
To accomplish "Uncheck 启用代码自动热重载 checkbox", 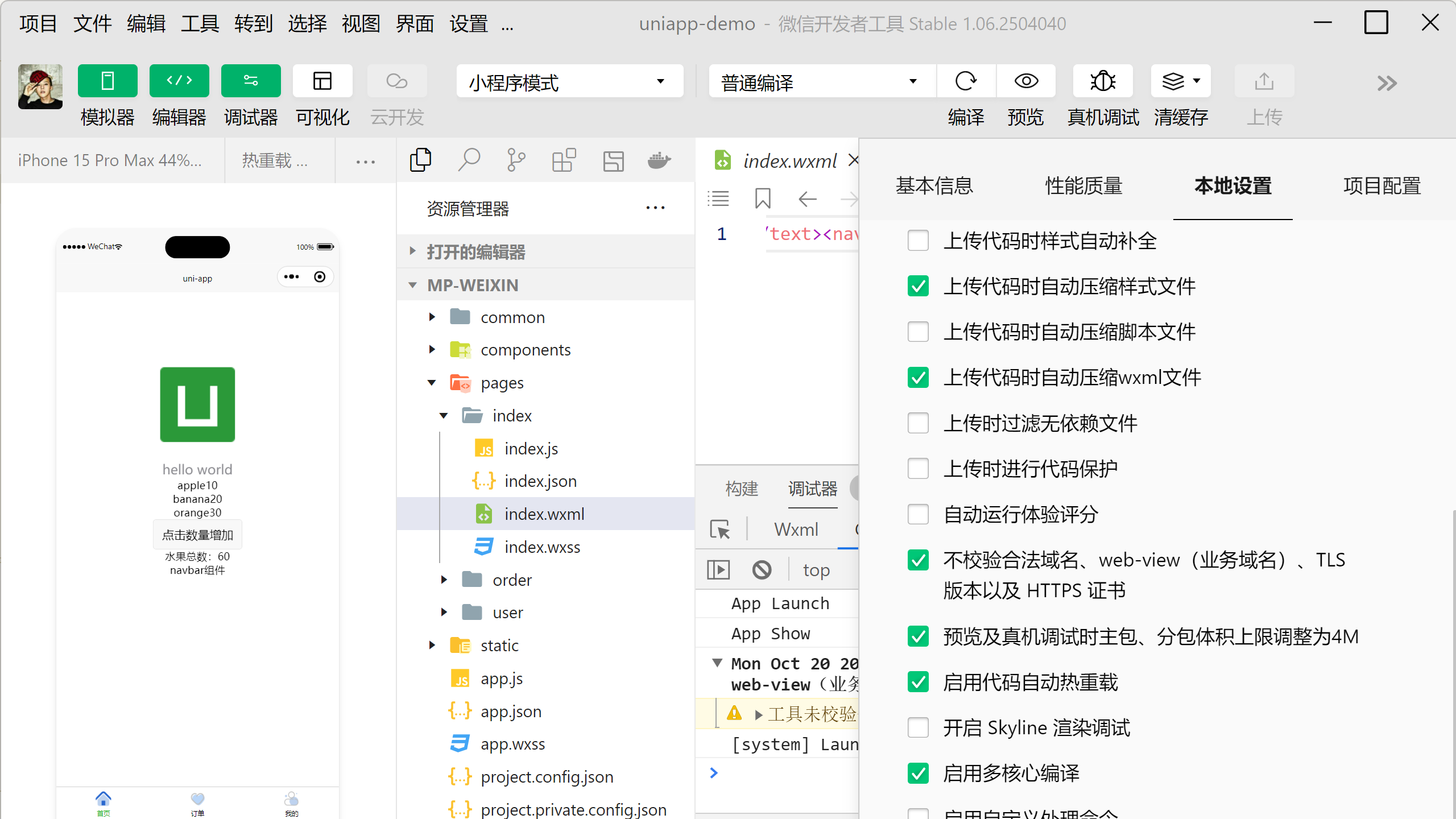I will point(918,682).
